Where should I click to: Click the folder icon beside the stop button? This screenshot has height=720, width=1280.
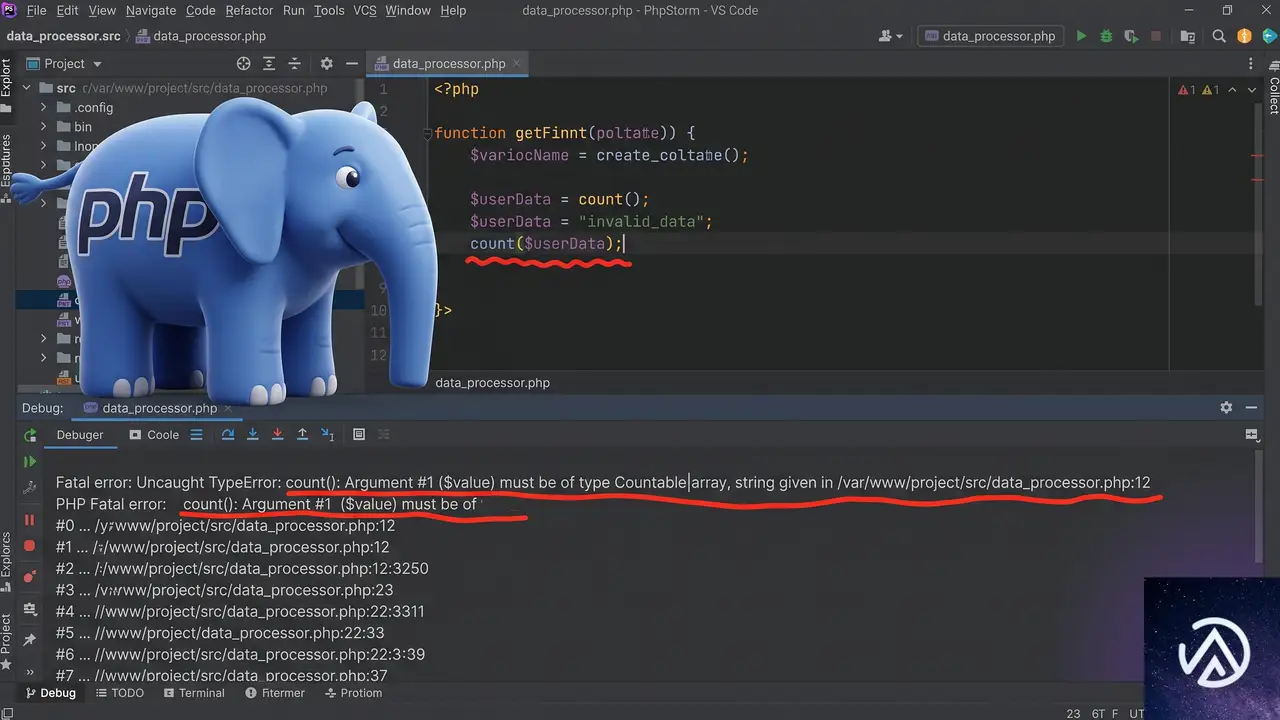pyautogui.click(x=1188, y=36)
